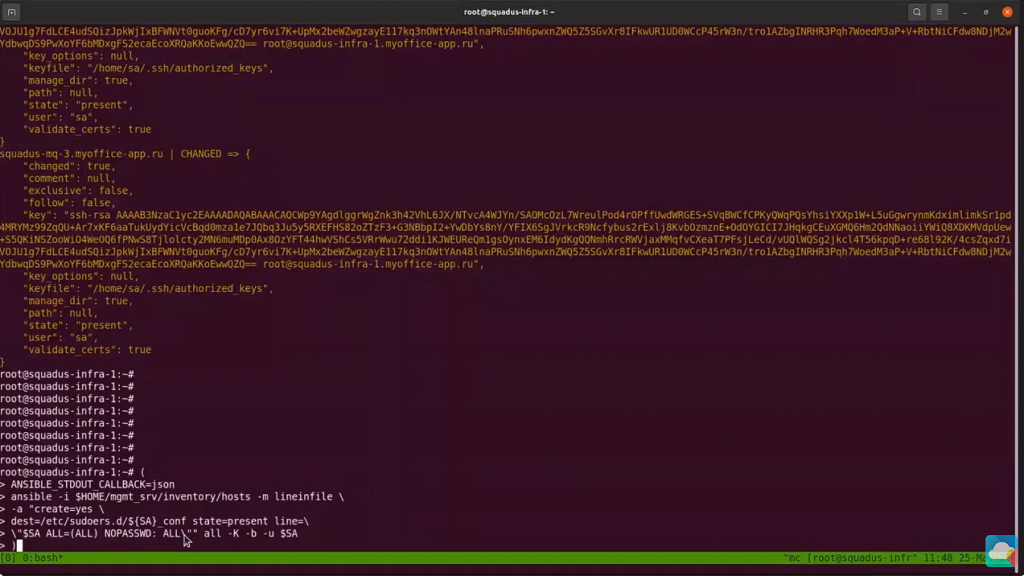The height and width of the screenshot is (576, 1024).
Task: Click '"changed": true,' line
Action: (x=69, y=167)
